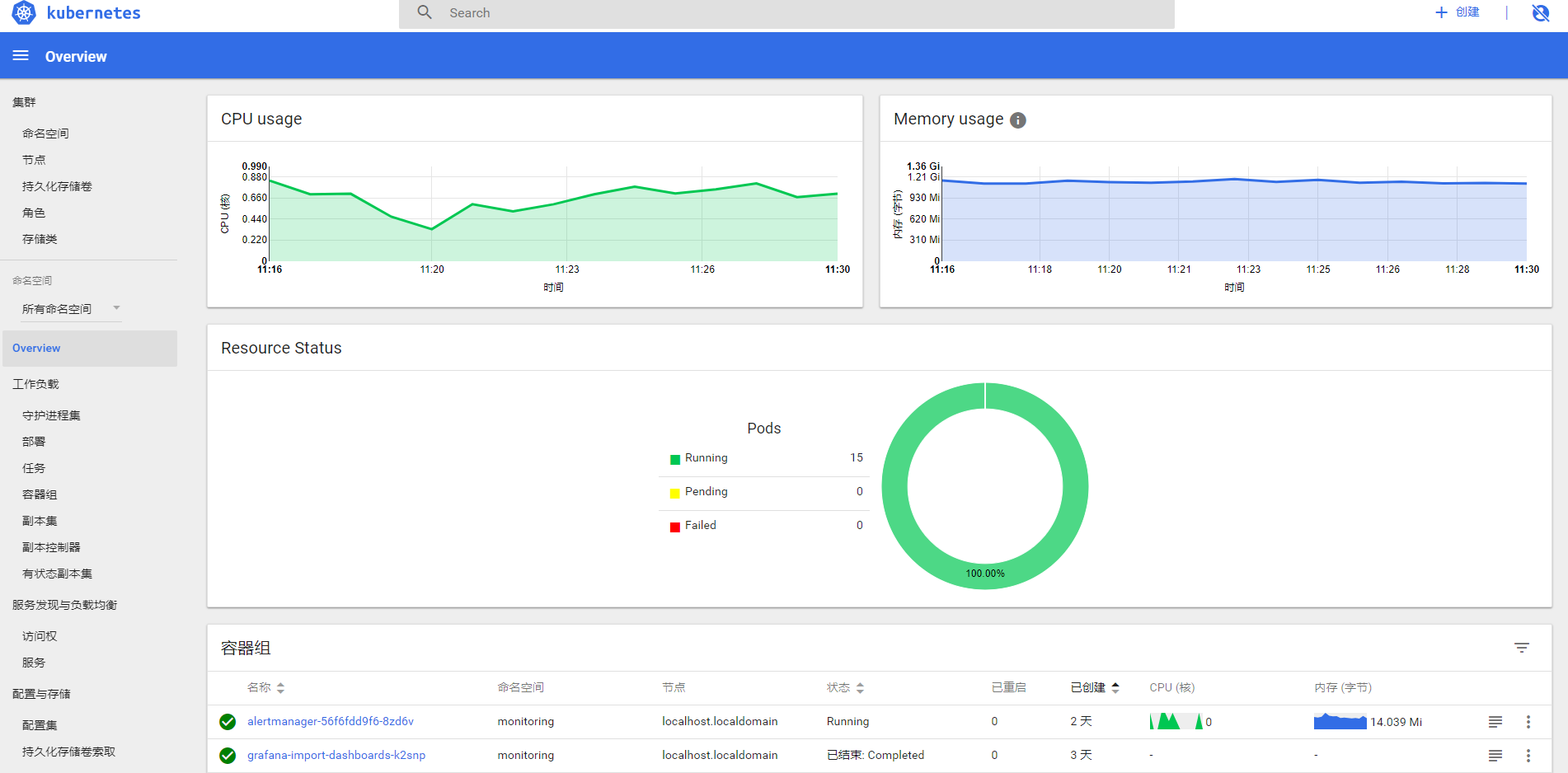
Task: Open actions menu for grafana-import-dashboards pod
Action: coord(1528,756)
